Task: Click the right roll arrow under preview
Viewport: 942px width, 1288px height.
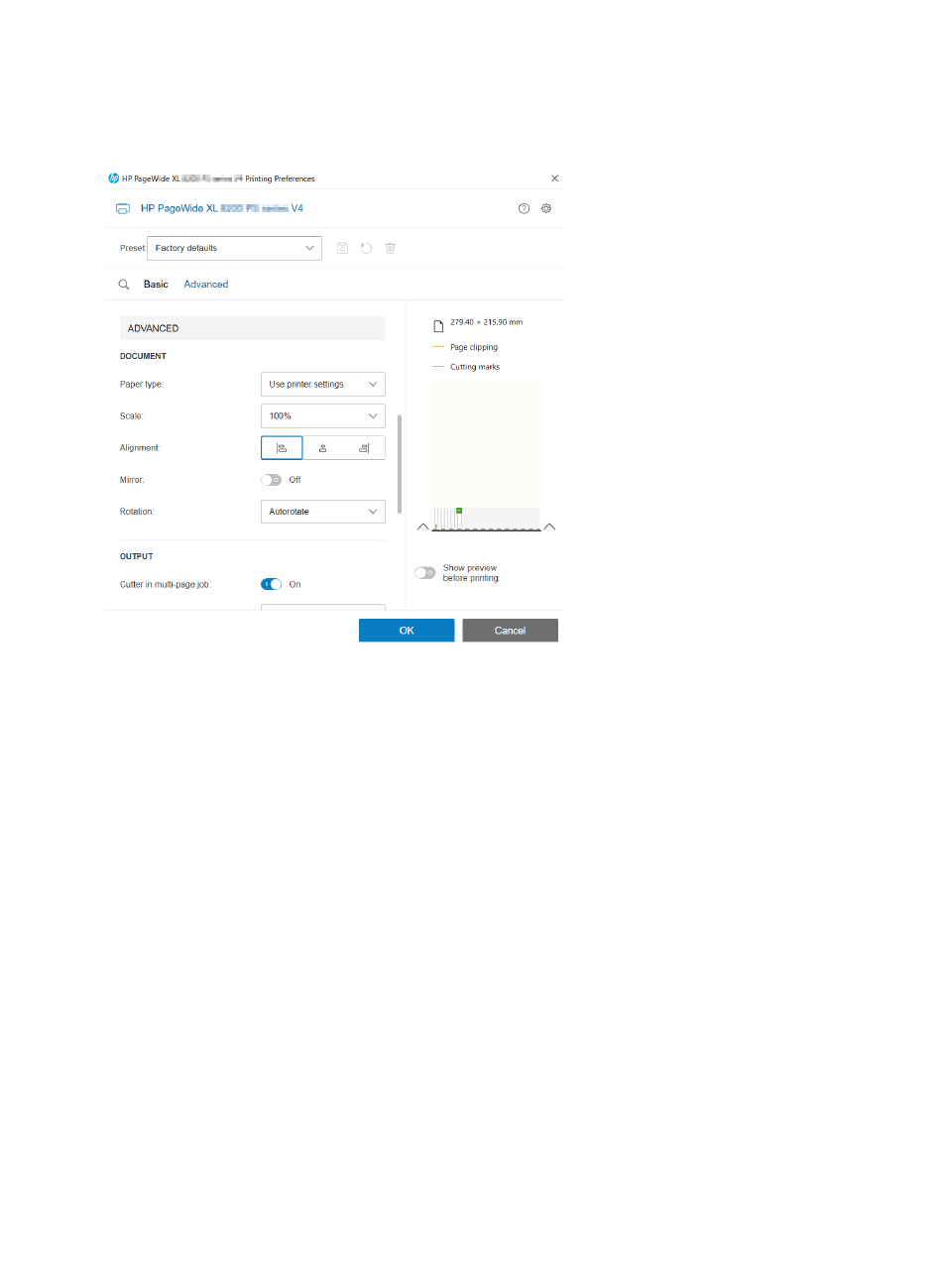Action: point(549,527)
